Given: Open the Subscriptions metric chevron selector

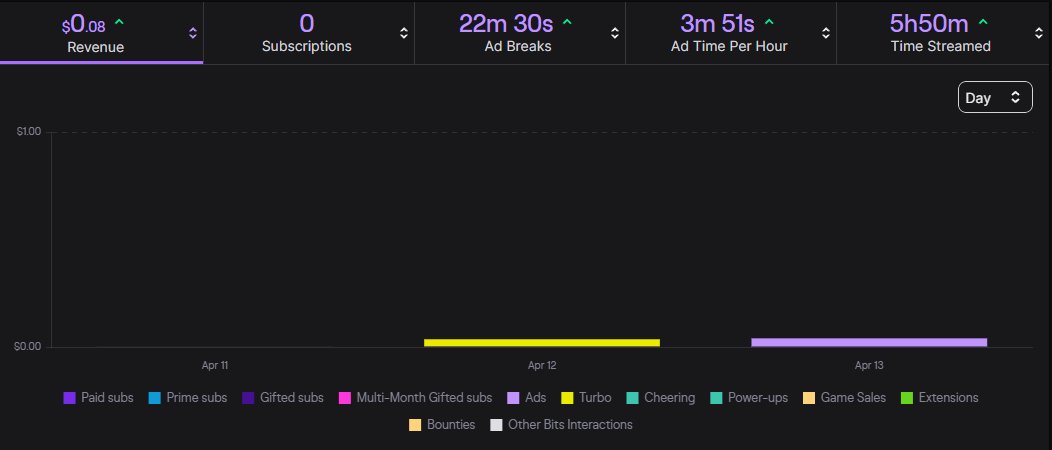Looking at the screenshot, I should 404,33.
